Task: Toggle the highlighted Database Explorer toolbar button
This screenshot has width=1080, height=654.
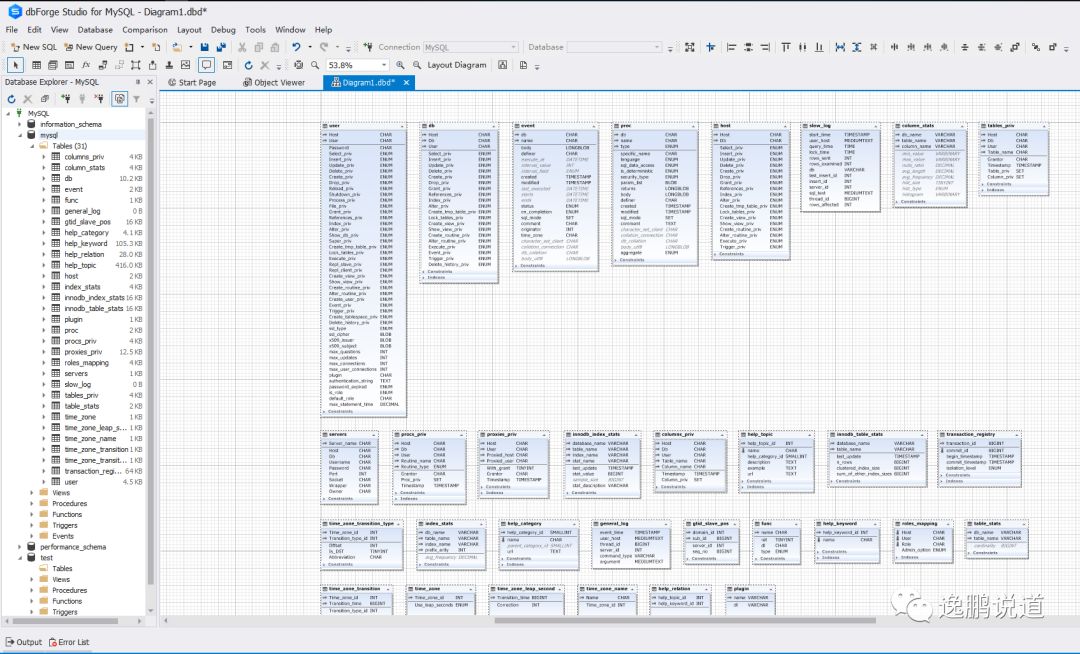Action: coord(119,99)
